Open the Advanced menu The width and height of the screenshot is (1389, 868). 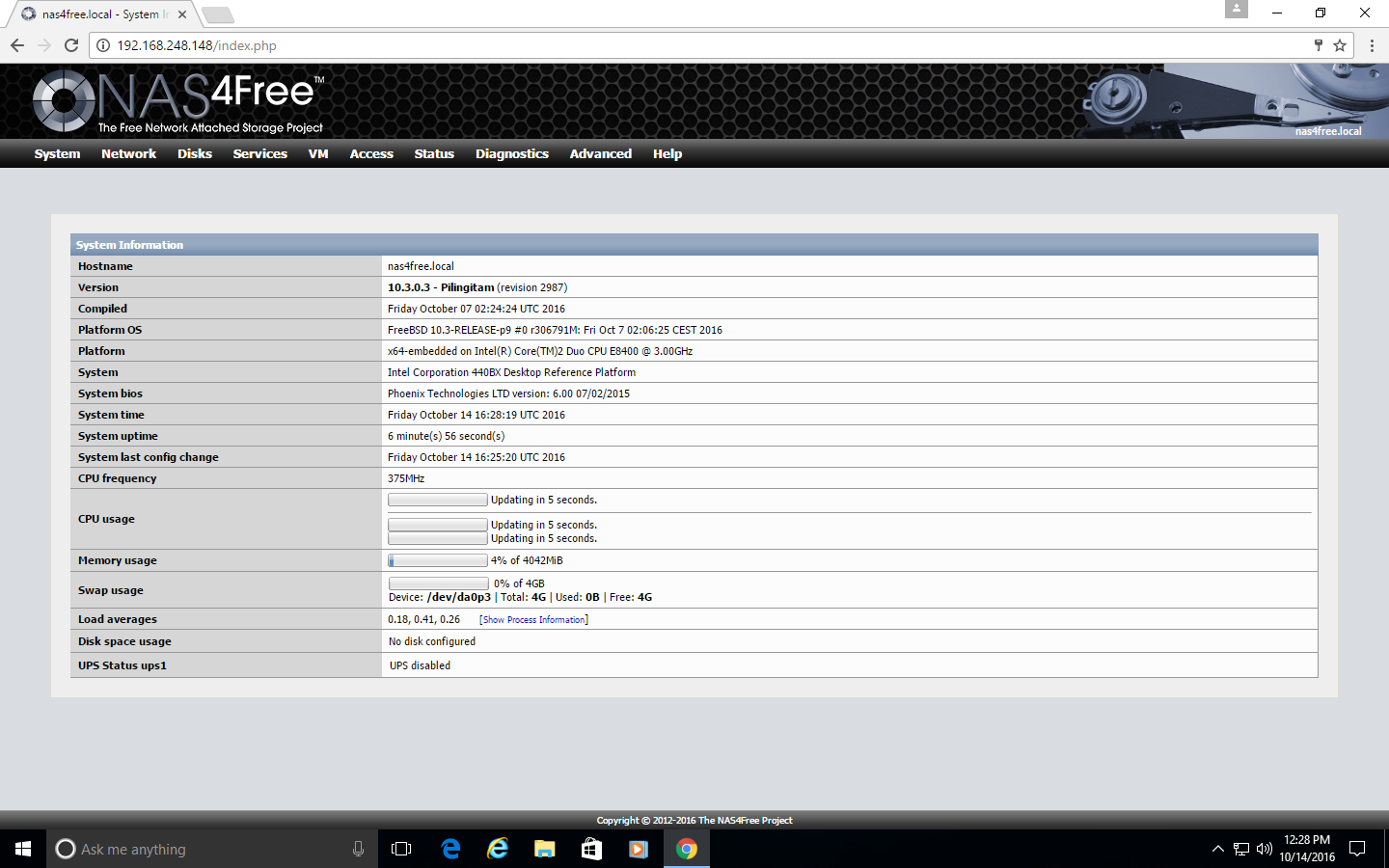[600, 154]
